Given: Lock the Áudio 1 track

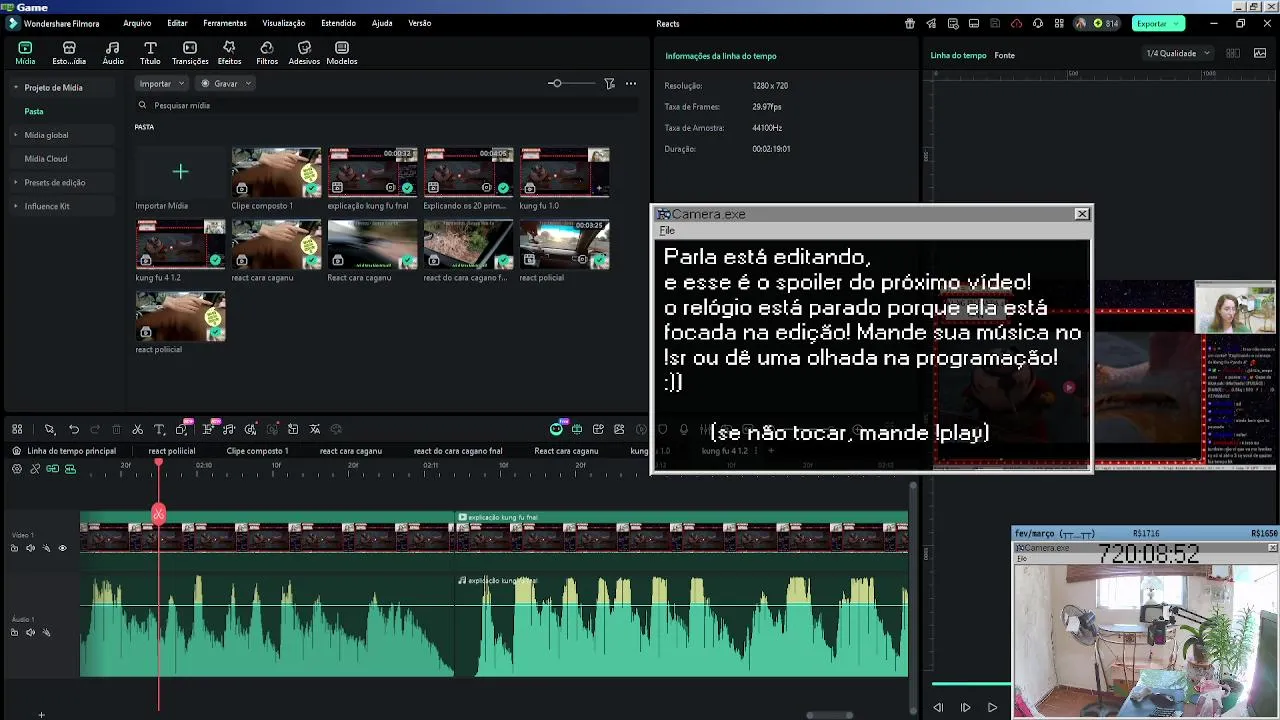Looking at the screenshot, I should click(14, 632).
